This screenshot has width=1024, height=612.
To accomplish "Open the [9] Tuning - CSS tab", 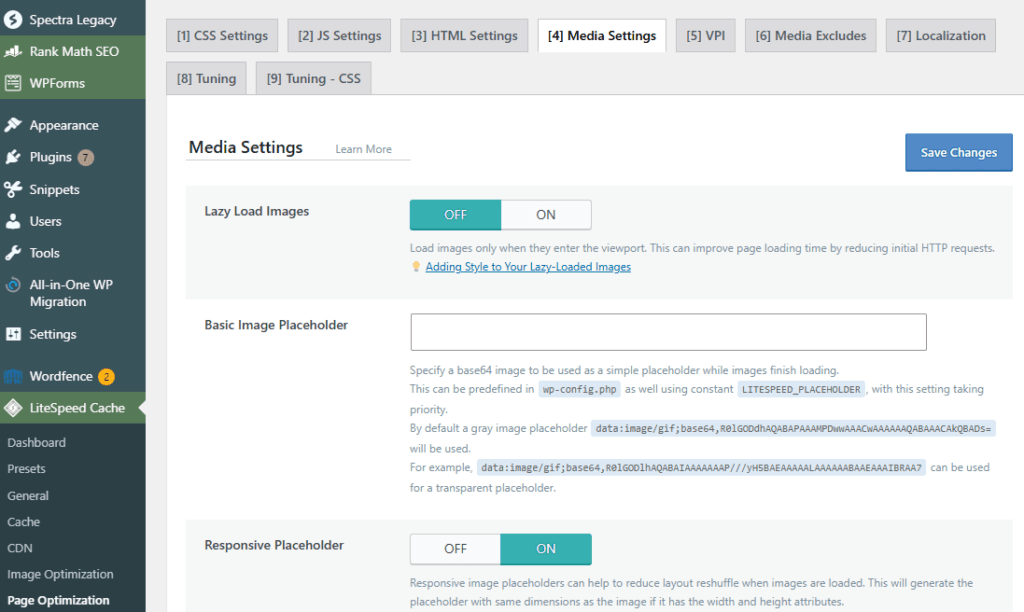I will [313, 78].
